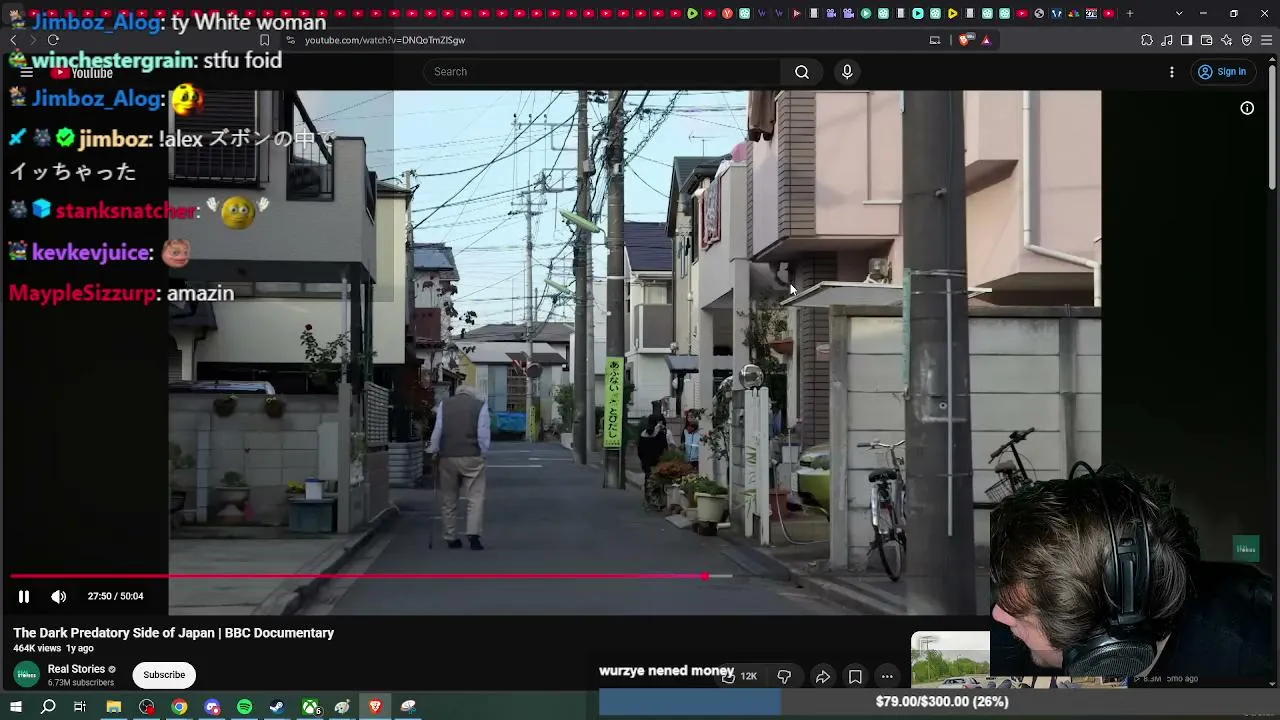Run search with the magnifier button
Screen dimensions: 1280x720
click(x=802, y=72)
